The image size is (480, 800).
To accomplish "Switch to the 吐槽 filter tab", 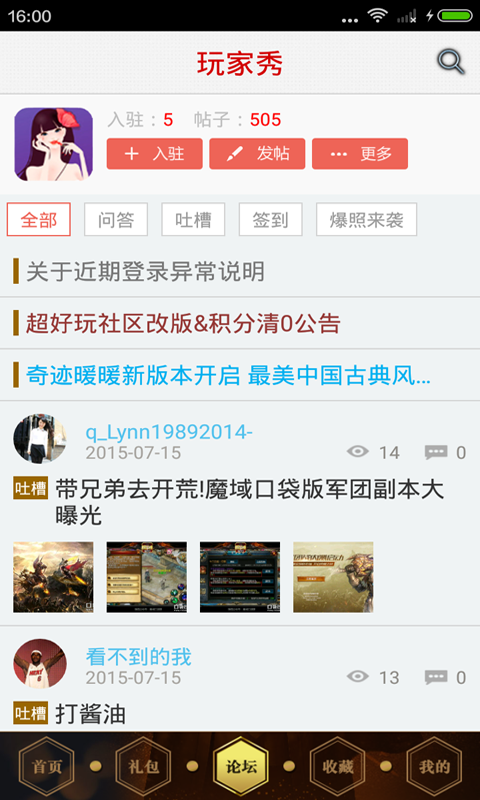I will coord(193,219).
